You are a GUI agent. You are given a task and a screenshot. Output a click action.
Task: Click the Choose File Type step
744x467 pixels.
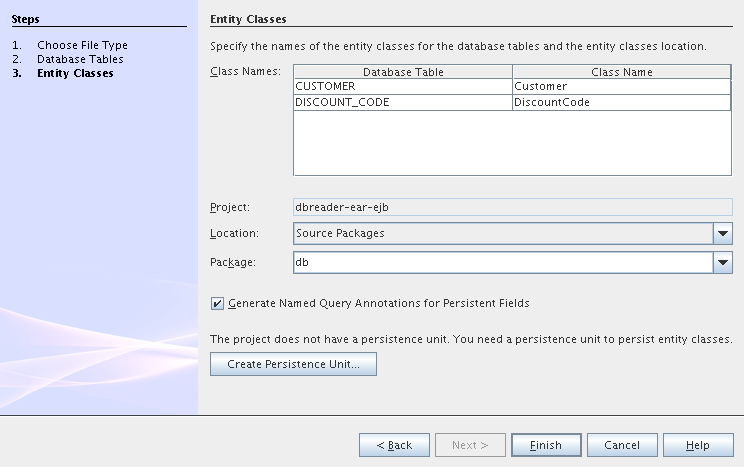[82, 45]
